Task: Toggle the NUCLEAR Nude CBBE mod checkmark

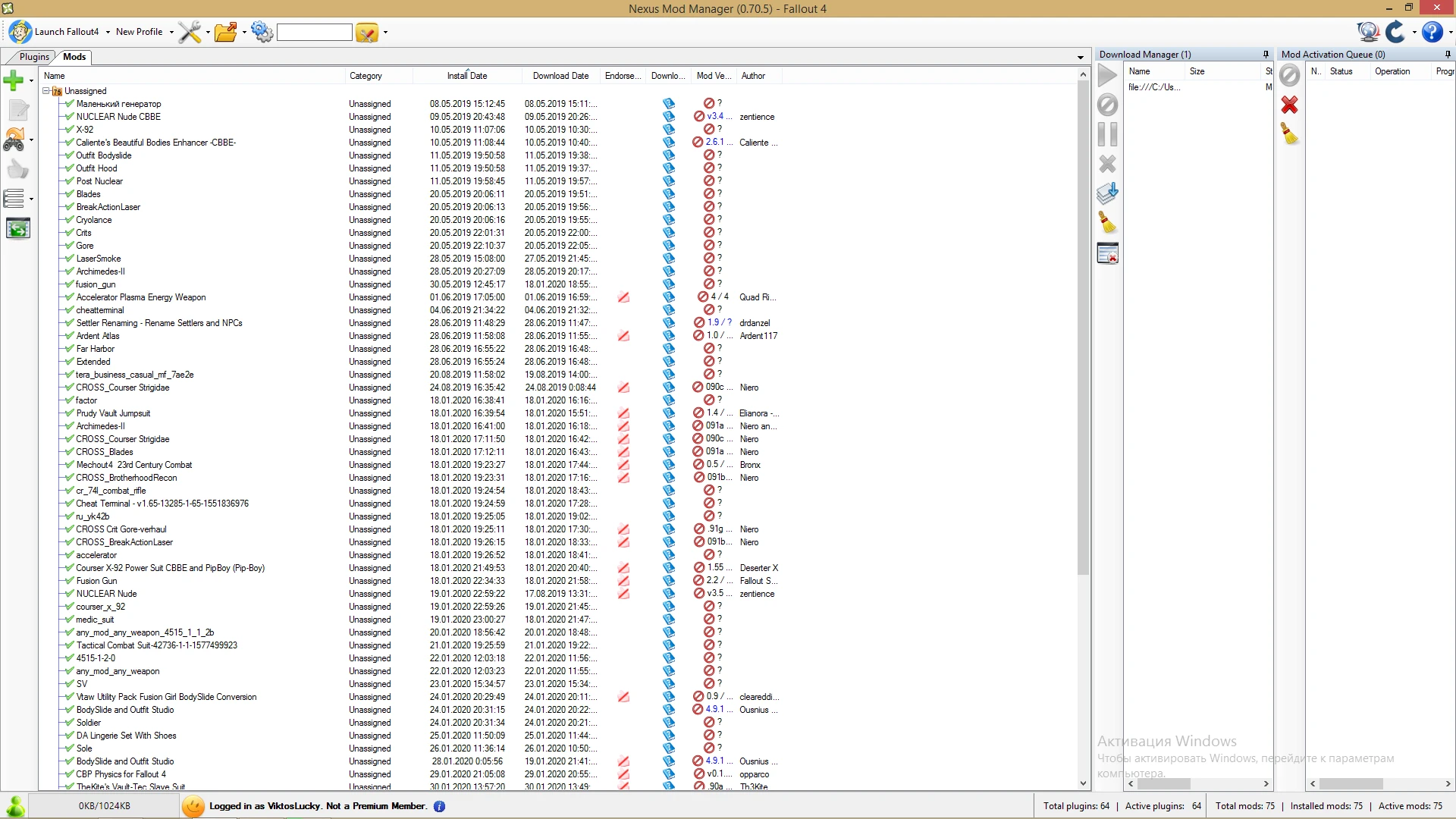Action: click(x=69, y=117)
